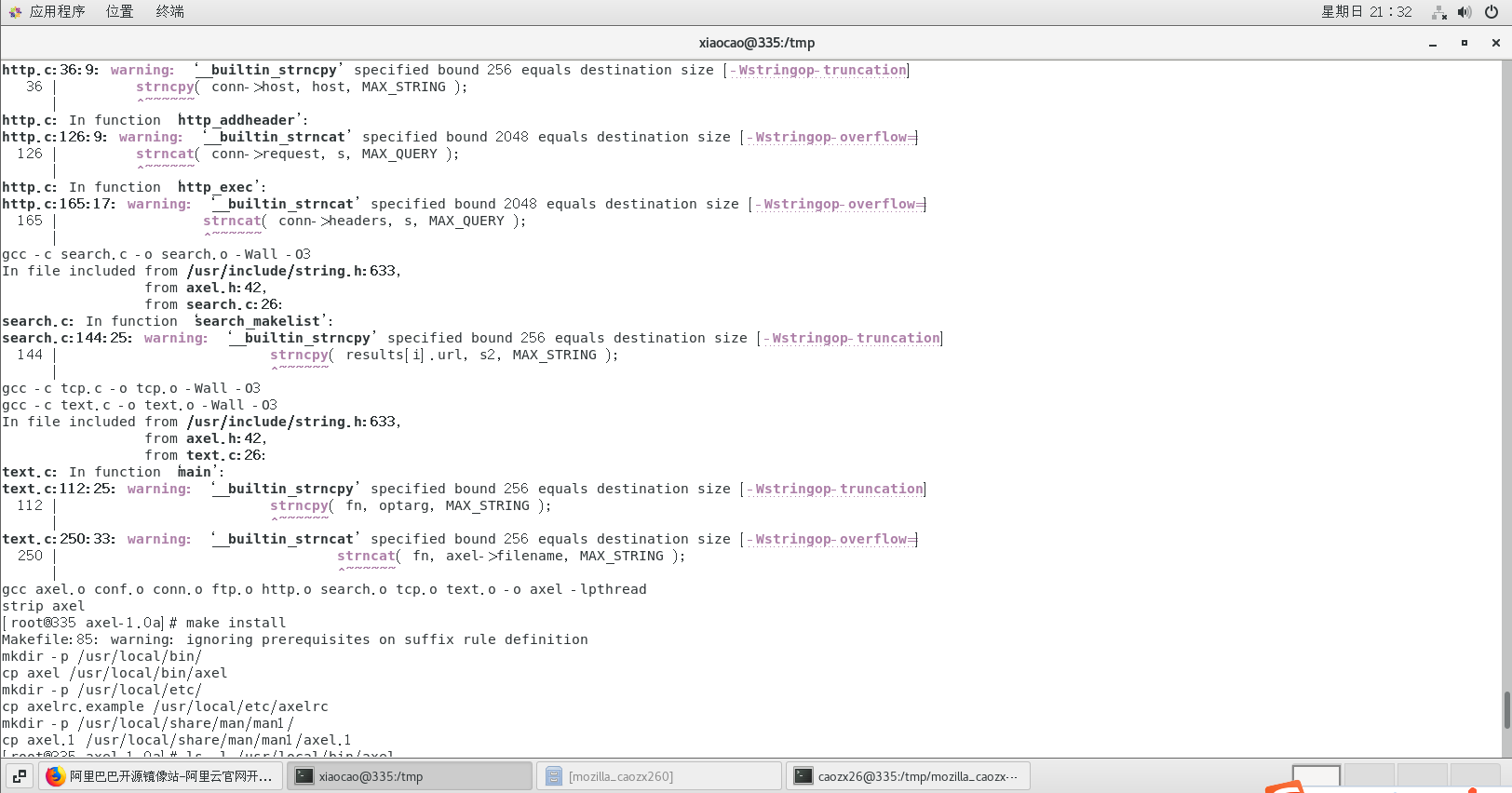Close the xiaocao@335:/tmp terminal window
This screenshot has height=793, width=1512.
(1496, 43)
